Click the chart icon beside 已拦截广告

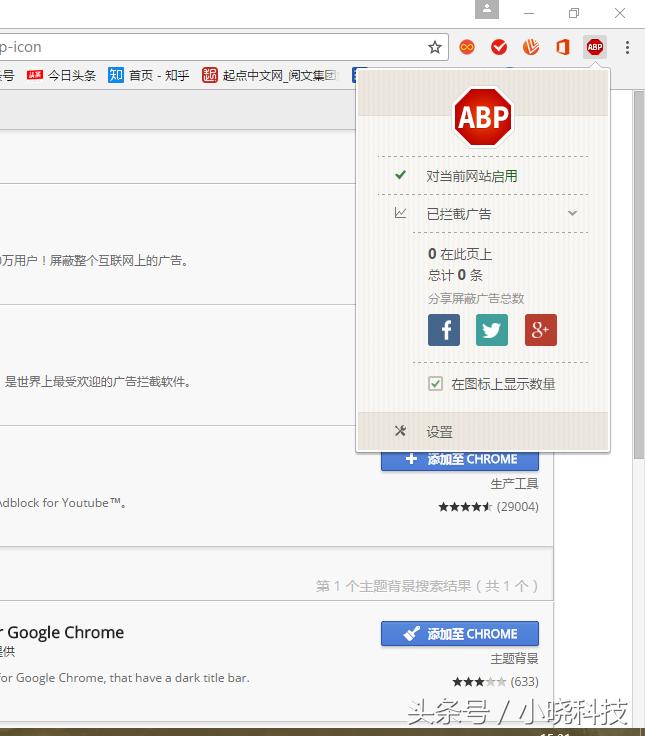click(400, 213)
